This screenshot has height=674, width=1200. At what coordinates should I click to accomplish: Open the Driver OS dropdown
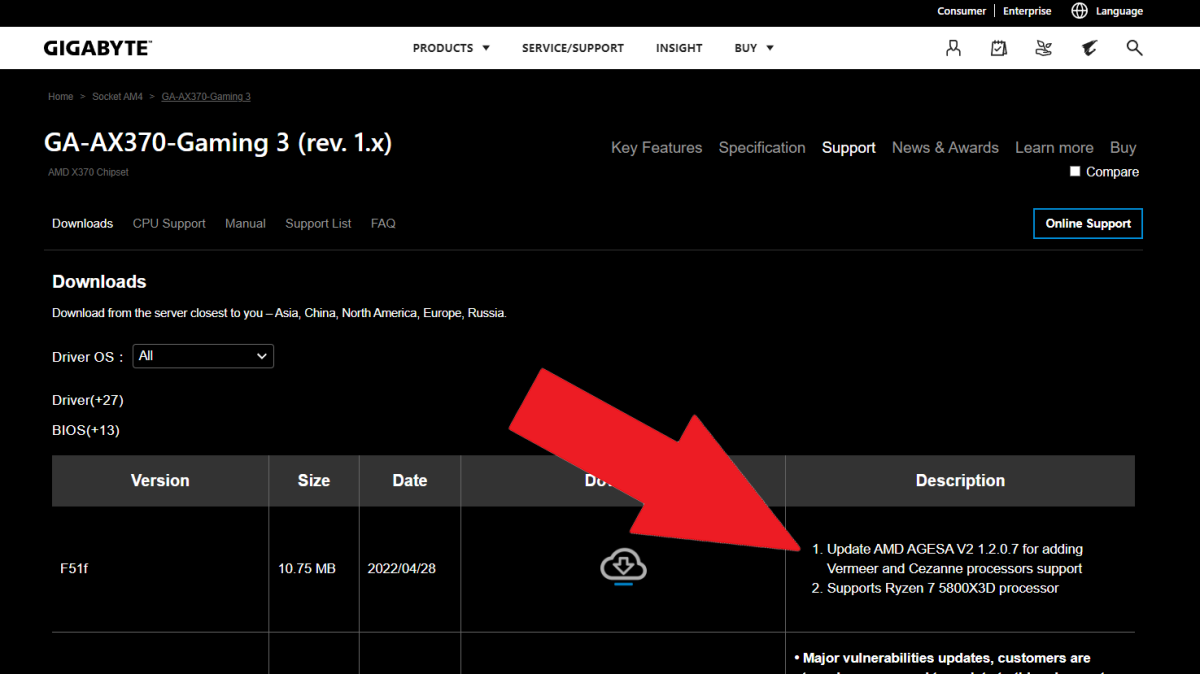click(203, 356)
